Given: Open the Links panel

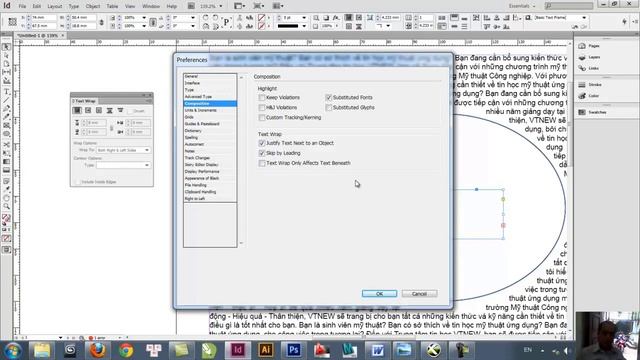Looking at the screenshot, I should (x=589, y=68).
